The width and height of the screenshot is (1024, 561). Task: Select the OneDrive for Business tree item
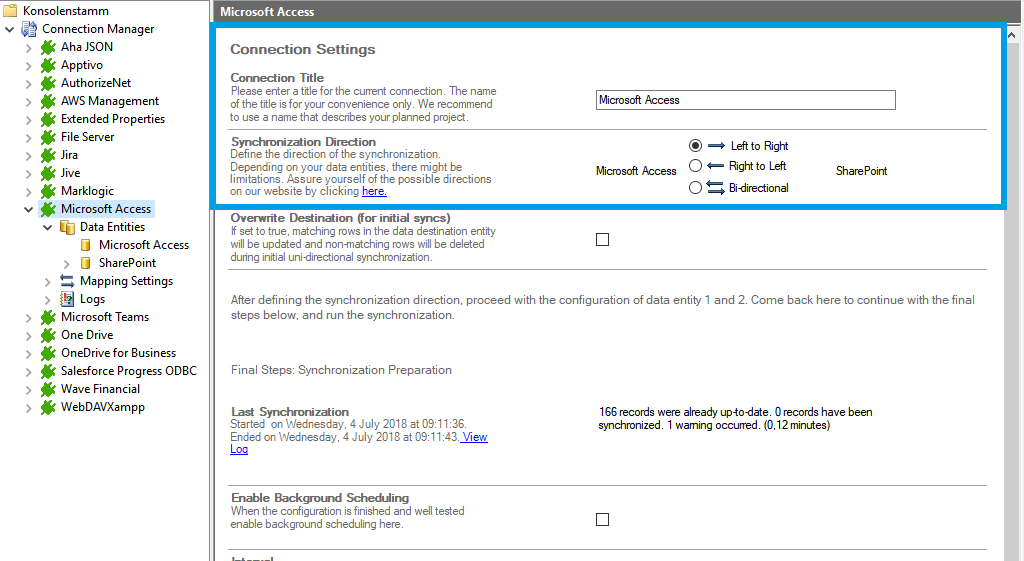[x=118, y=353]
